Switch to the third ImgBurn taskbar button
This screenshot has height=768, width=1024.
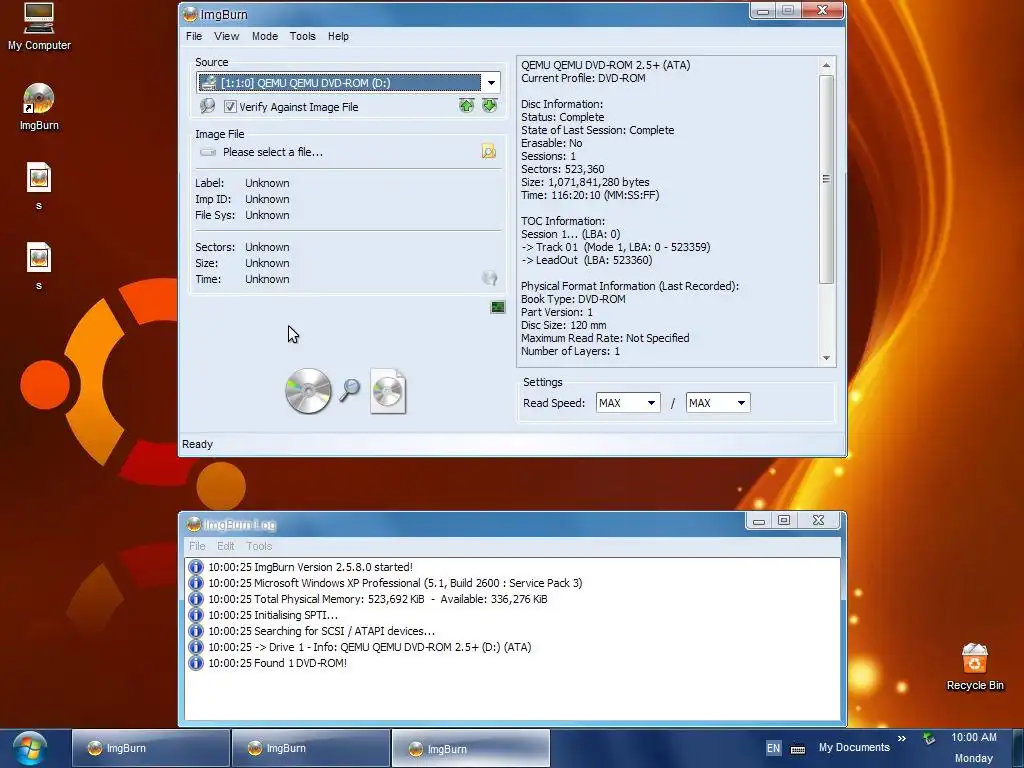(471, 748)
